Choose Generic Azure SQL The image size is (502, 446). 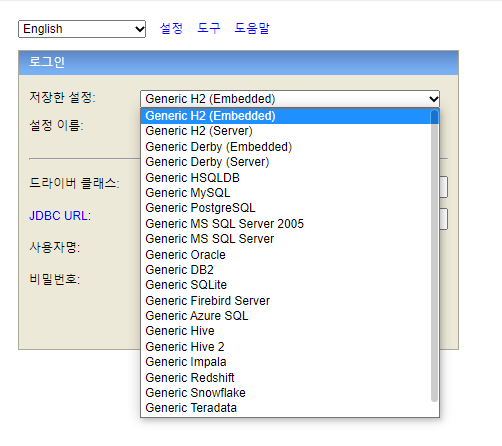[x=286, y=316]
